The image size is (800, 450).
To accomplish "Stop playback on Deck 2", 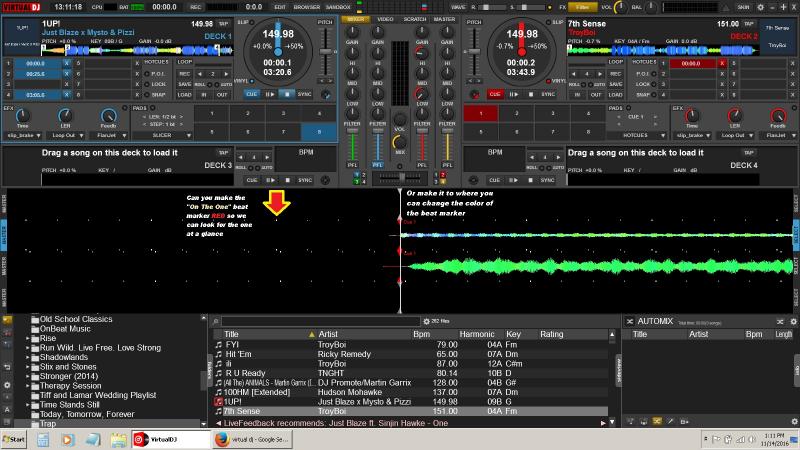I will tap(531, 94).
